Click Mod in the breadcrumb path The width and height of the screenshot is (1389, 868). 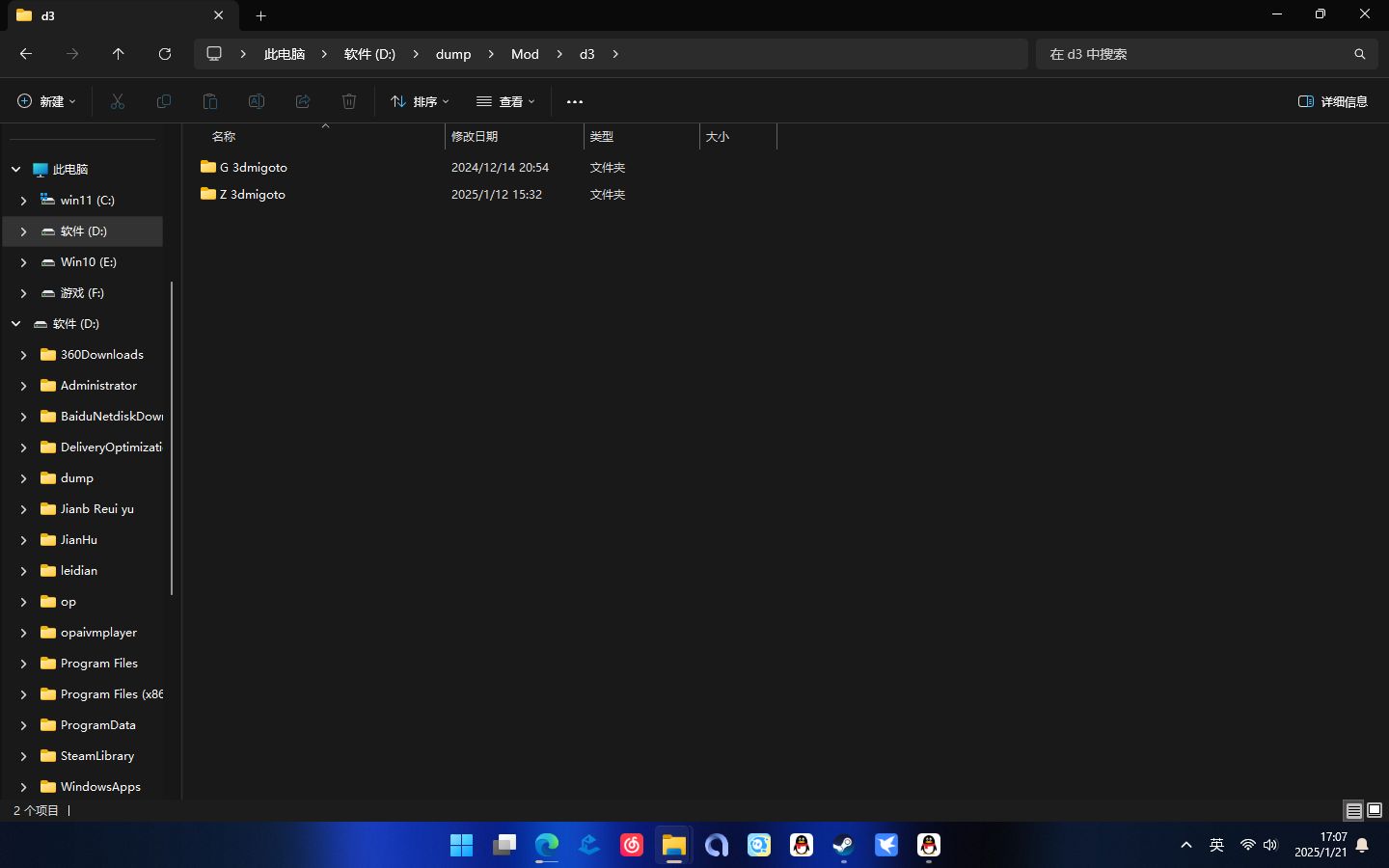(x=525, y=54)
